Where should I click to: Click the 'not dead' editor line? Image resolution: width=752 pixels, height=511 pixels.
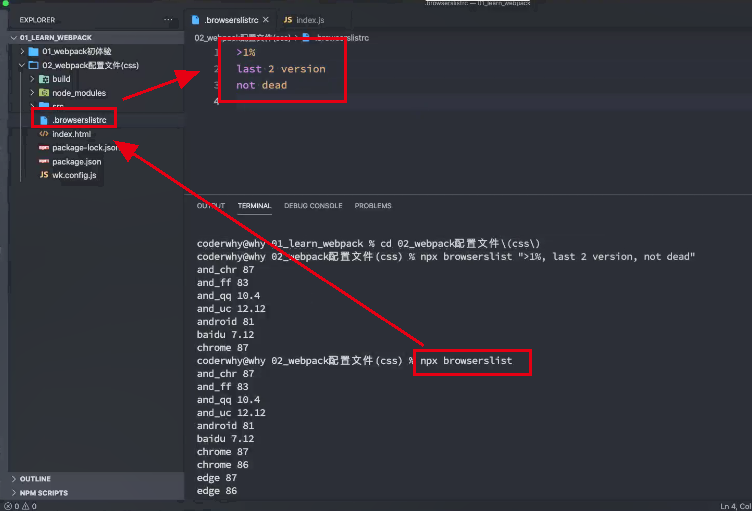pos(261,85)
